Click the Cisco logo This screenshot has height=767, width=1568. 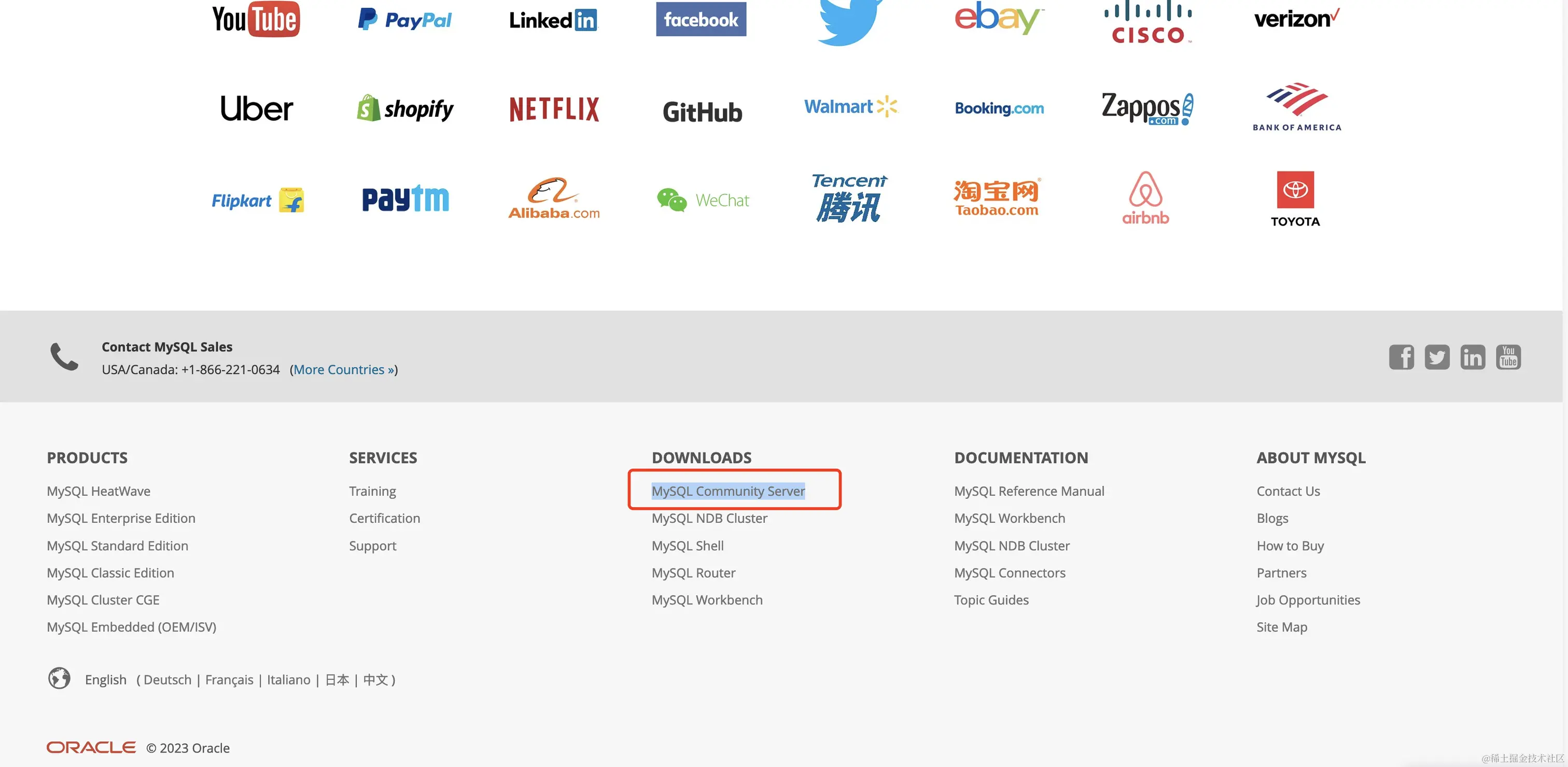coord(1148,22)
